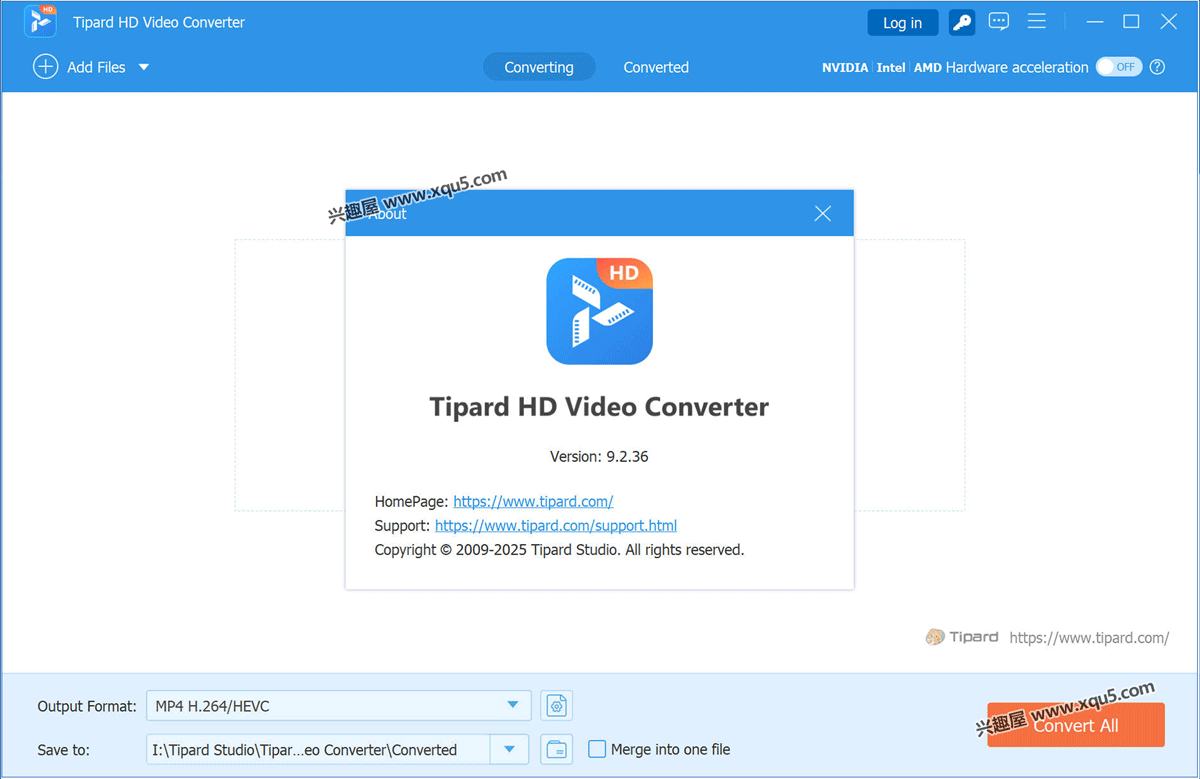Image resolution: width=1200 pixels, height=779 pixels.
Task: Click the Convert All button
Action: tap(1076, 725)
